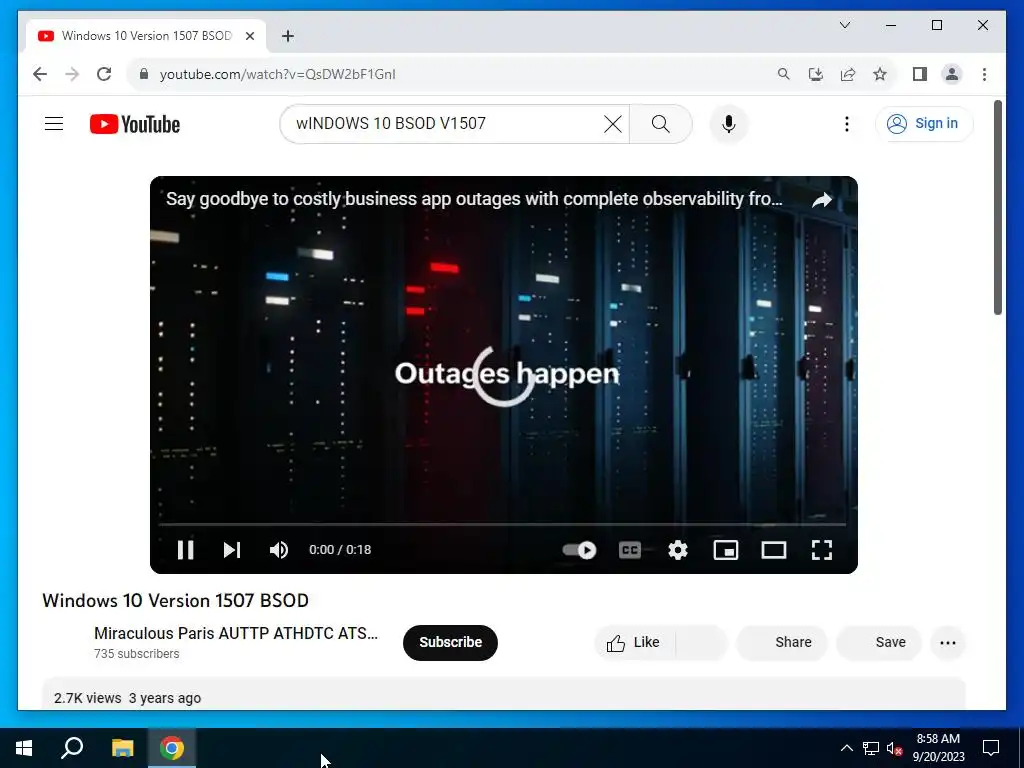This screenshot has height=768, width=1024.
Task: Click the page vertical scrollbar
Action: coord(998,207)
